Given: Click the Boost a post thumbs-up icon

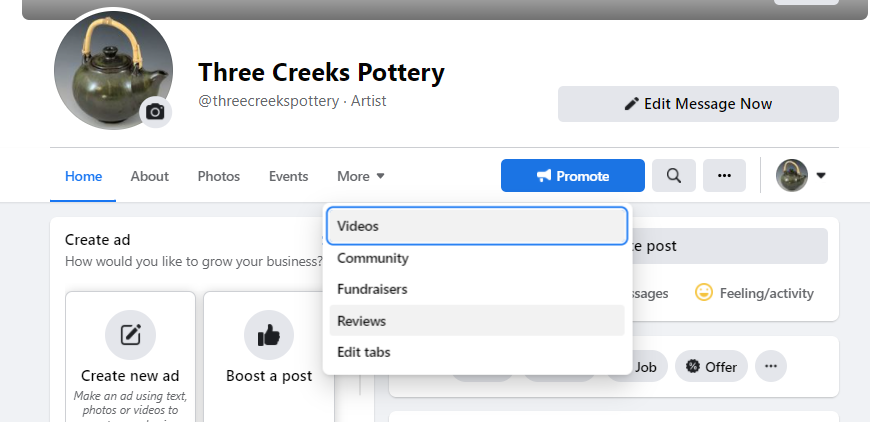Looking at the screenshot, I should tap(268, 334).
